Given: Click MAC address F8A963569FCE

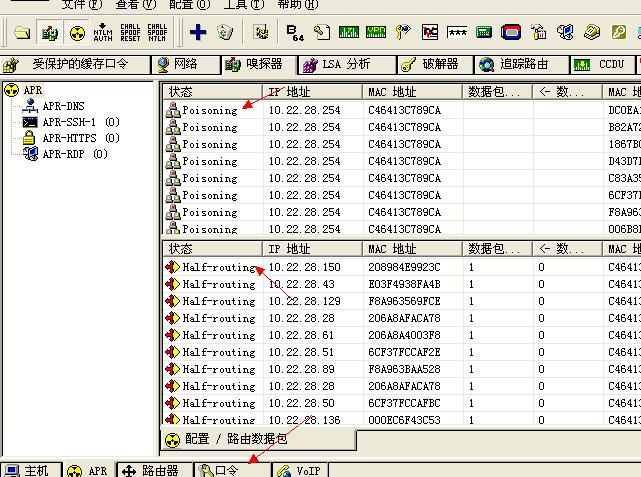Looking at the screenshot, I should coord(404,302).
